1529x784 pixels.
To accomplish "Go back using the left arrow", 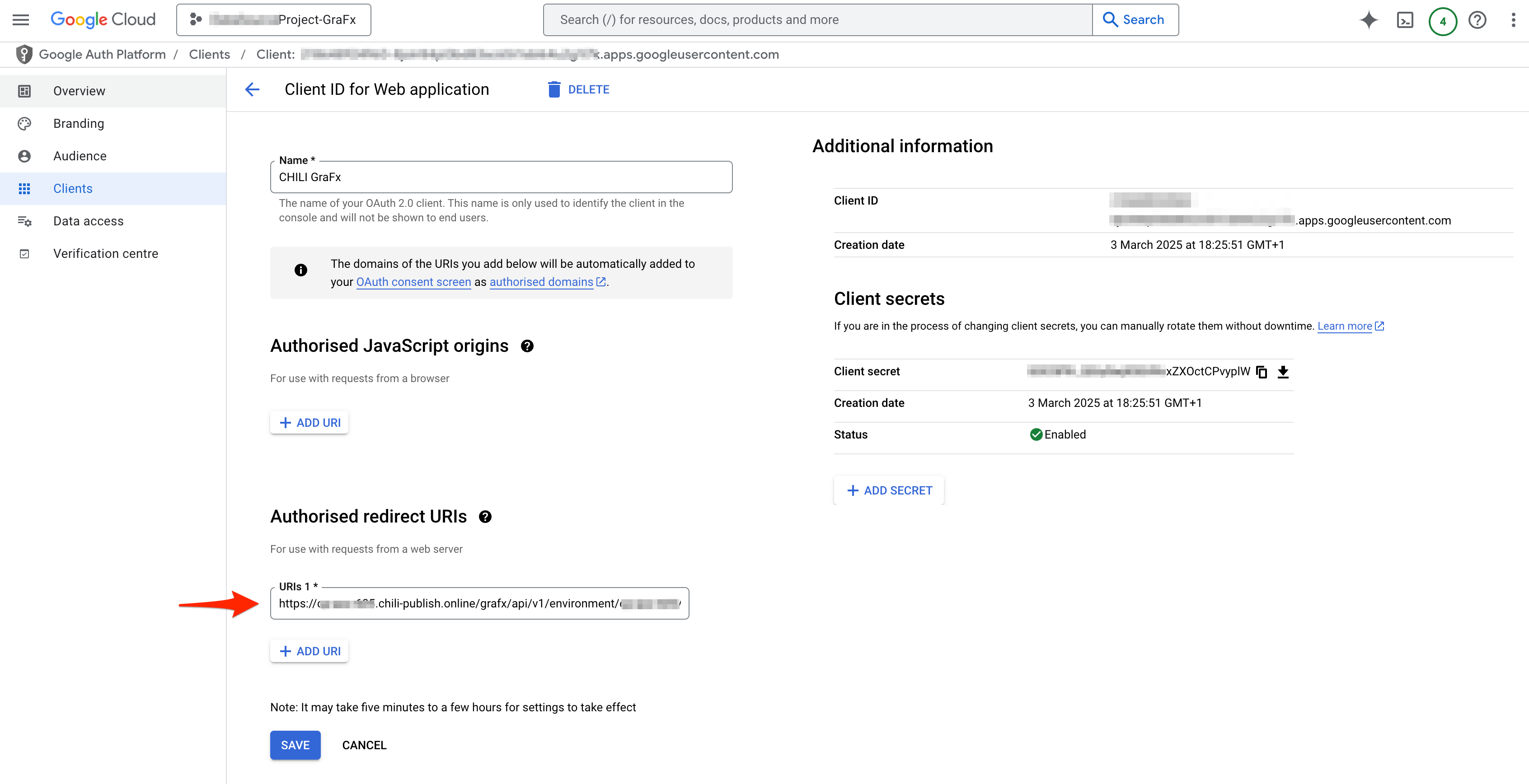I will click(252, 89).
